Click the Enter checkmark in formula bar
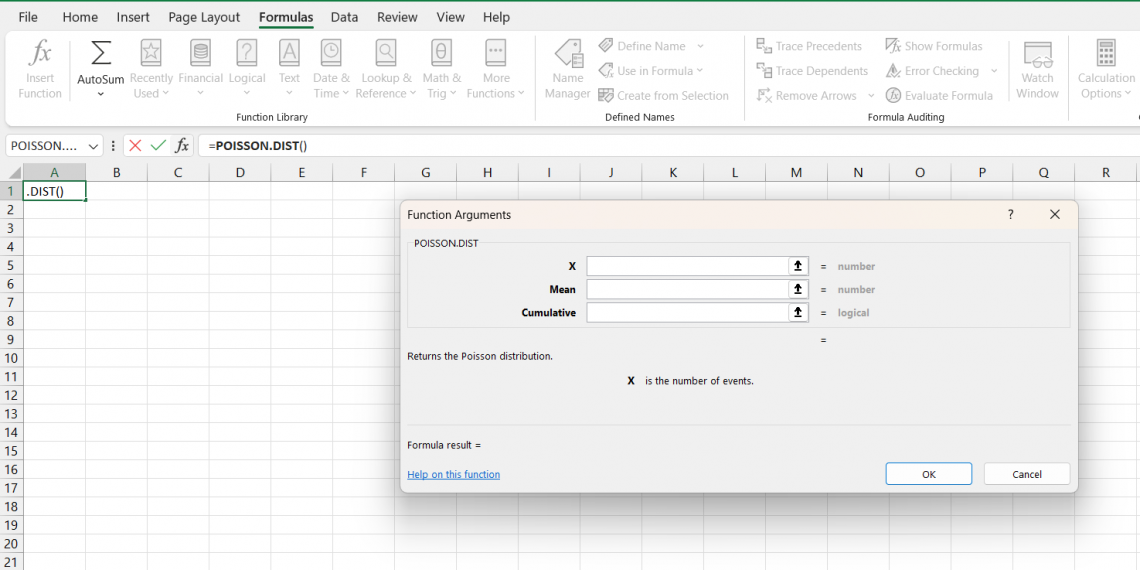The height and width of the screenshot is (570, 1140). point(158,146)
